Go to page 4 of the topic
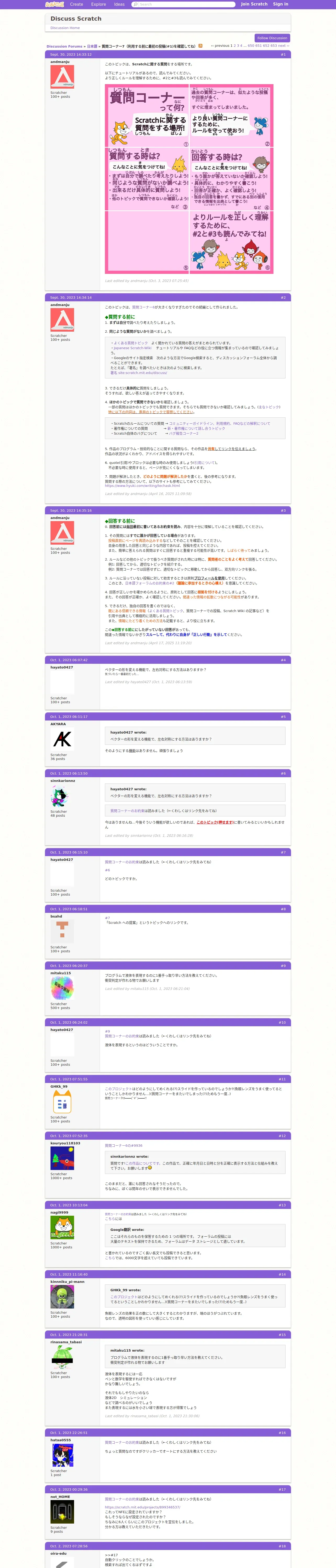Image resolution: width=336 pixels, height=1568 pixels. (242, 46)
